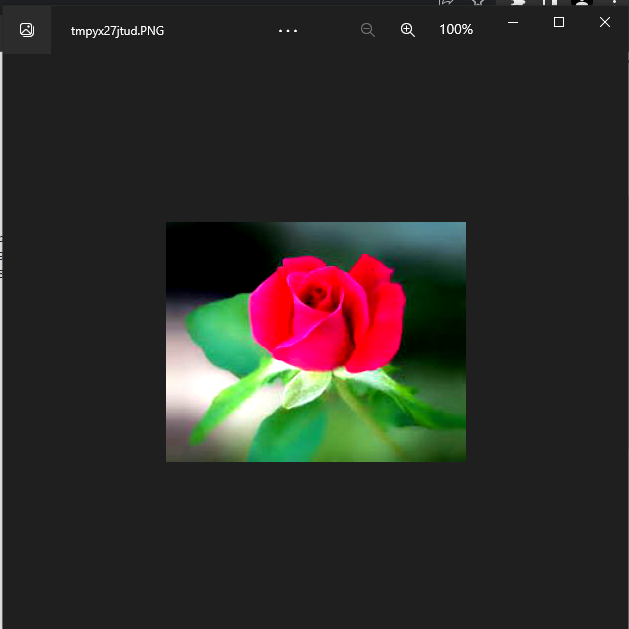Click the 100% zoom level text
The height and width of the screenshot is (629, 629).
(x=456, y=29)
